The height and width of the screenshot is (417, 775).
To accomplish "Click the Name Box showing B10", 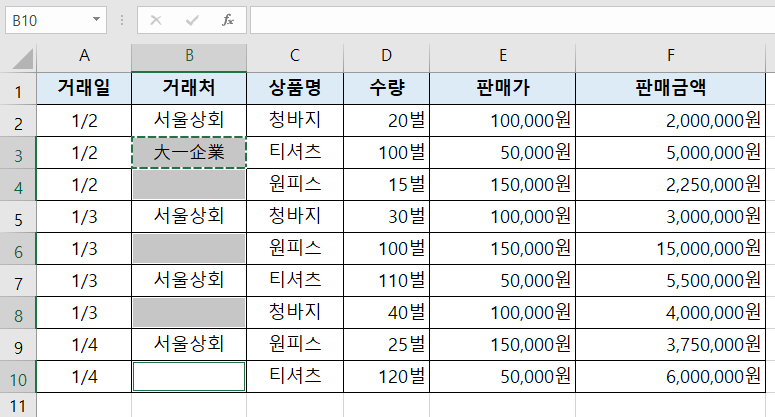I will (x=56, y=20).
